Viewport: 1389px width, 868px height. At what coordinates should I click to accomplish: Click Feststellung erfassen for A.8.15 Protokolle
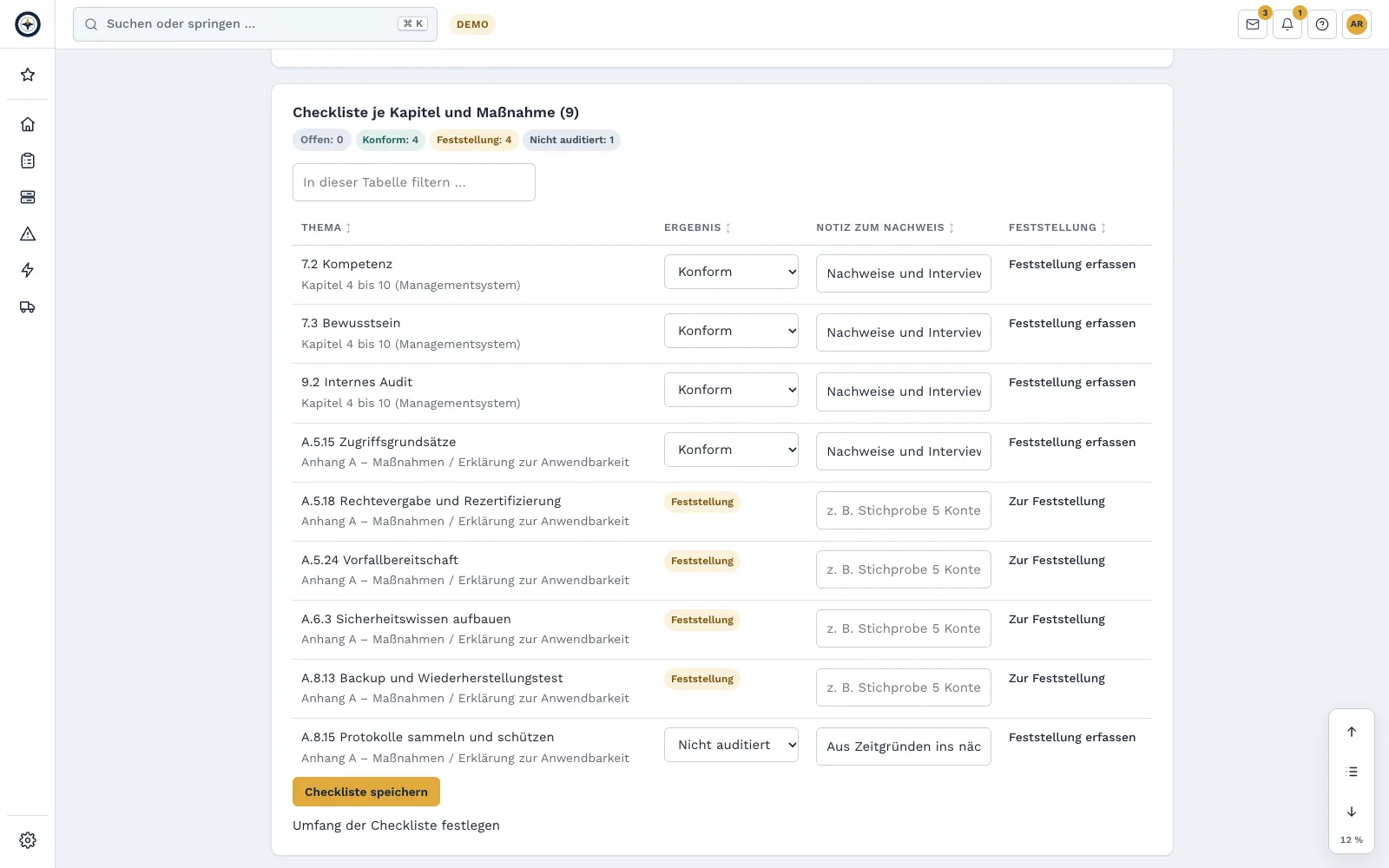1072,737
